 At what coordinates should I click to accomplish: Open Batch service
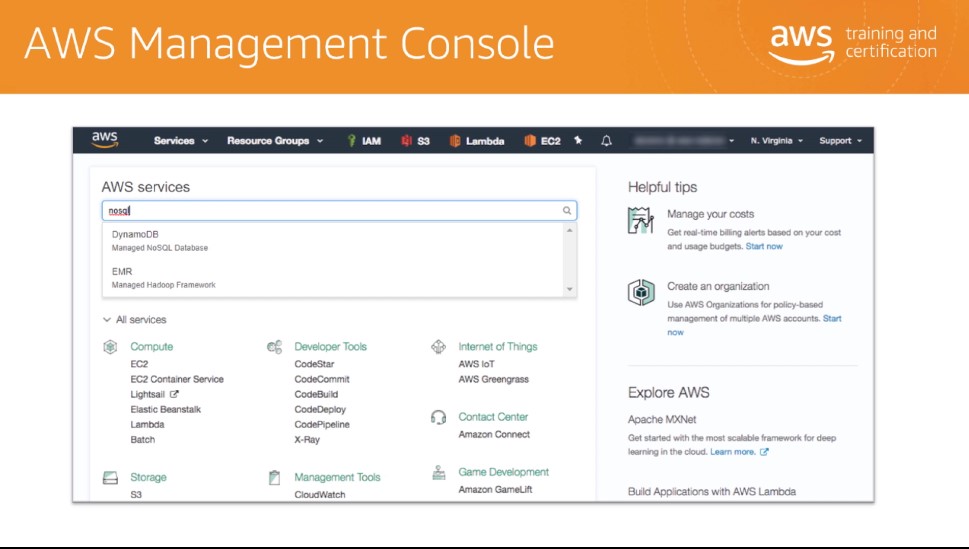pyautogui.click(x=143, y=440)
